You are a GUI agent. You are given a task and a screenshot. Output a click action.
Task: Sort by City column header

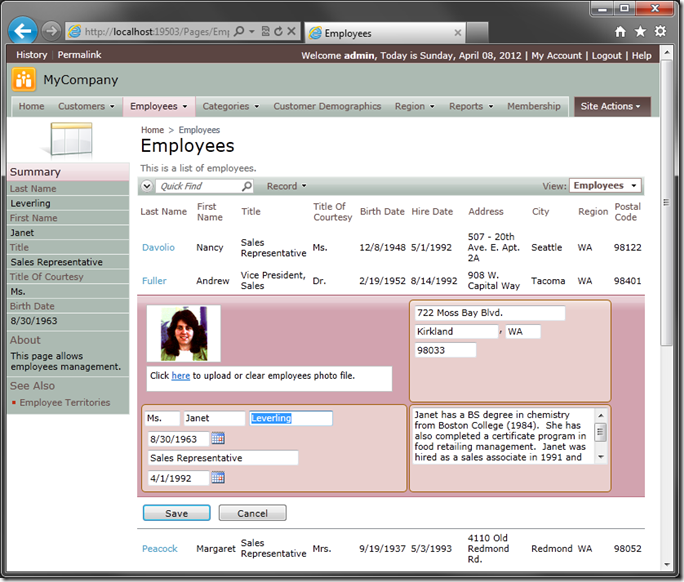[x=540, y=212]
